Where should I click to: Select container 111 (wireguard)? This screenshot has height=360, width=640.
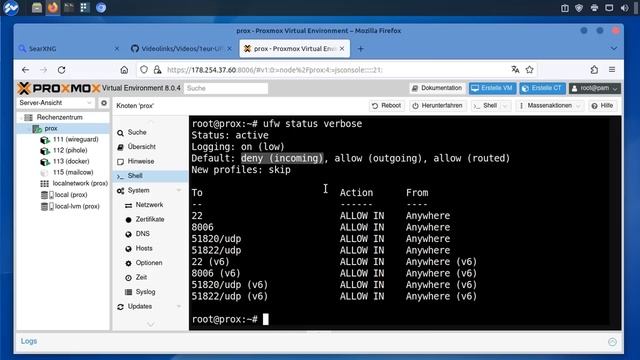(76, 139)
